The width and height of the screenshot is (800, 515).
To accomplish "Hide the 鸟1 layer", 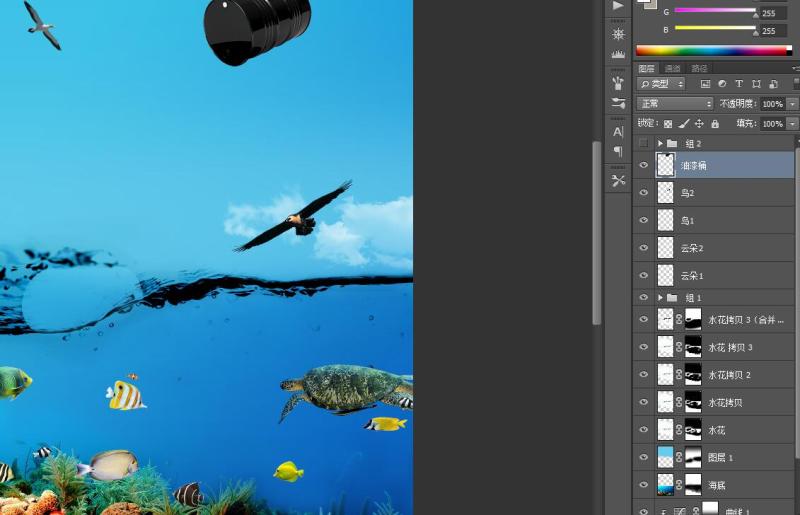I will [x=643, y=220].
